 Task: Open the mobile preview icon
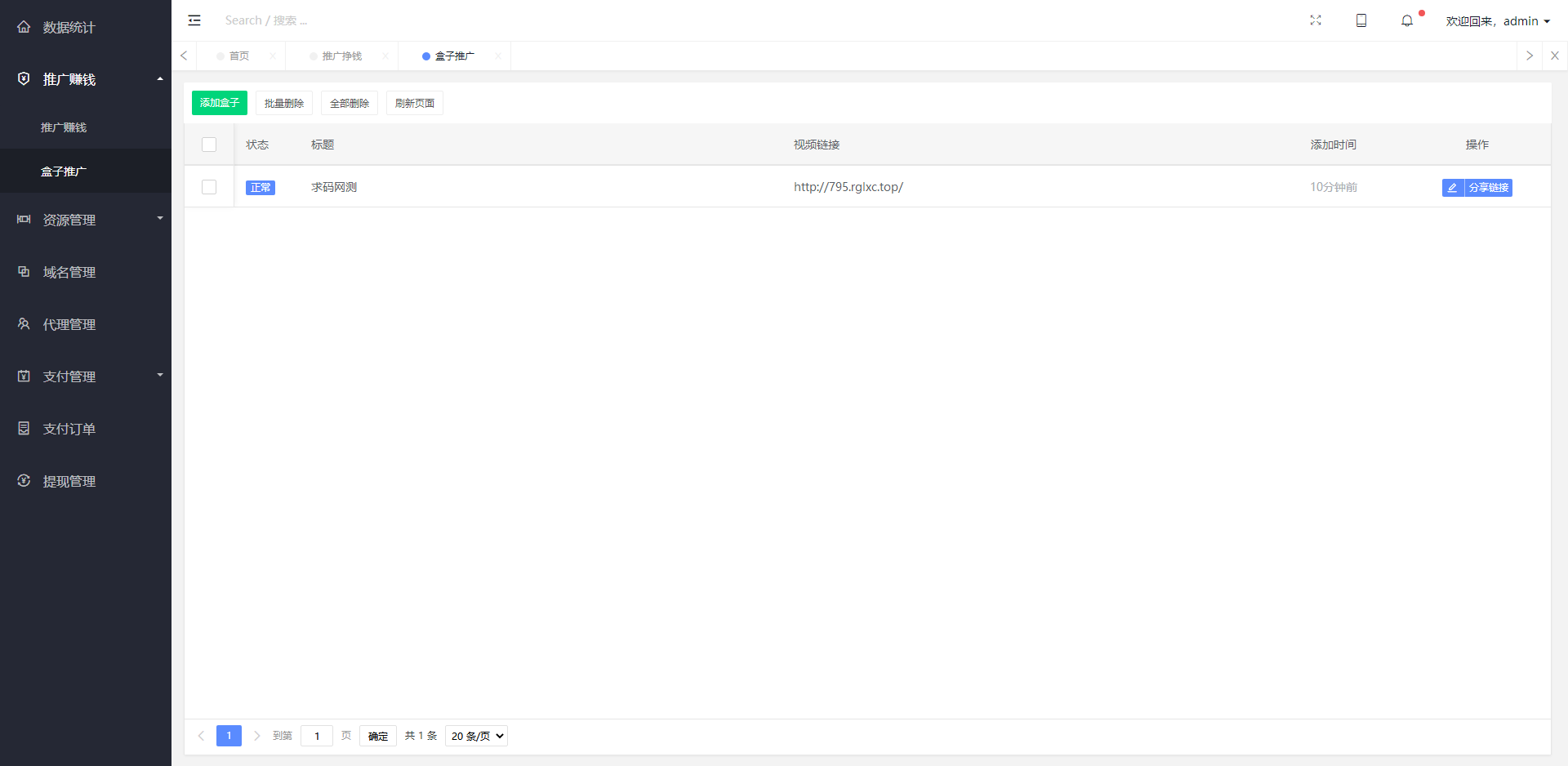point(1361,20)
